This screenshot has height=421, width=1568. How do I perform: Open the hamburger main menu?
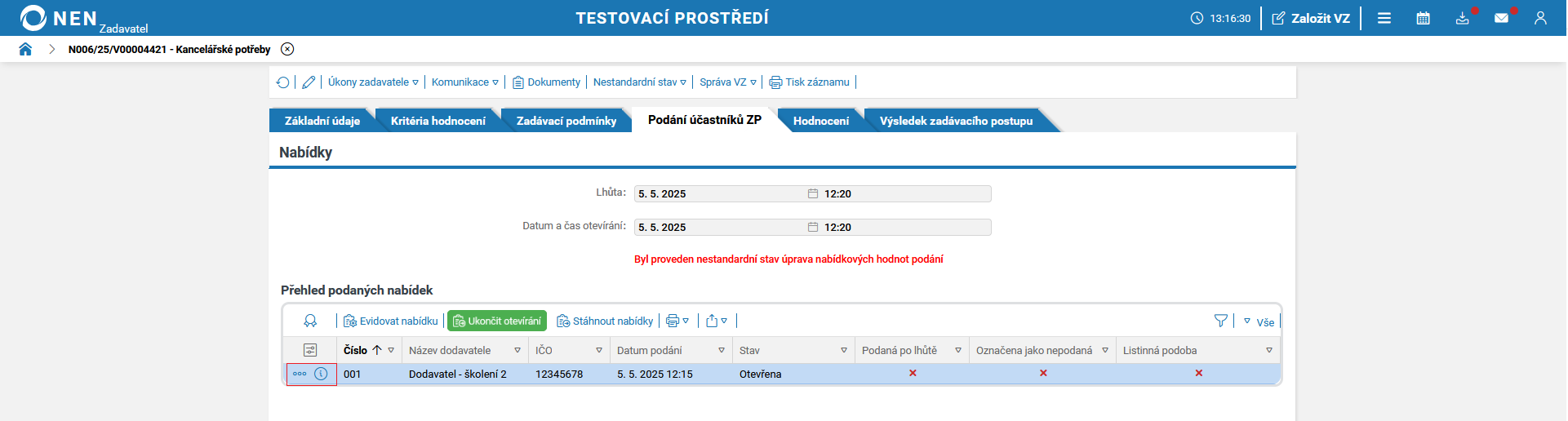(1384, 18)
